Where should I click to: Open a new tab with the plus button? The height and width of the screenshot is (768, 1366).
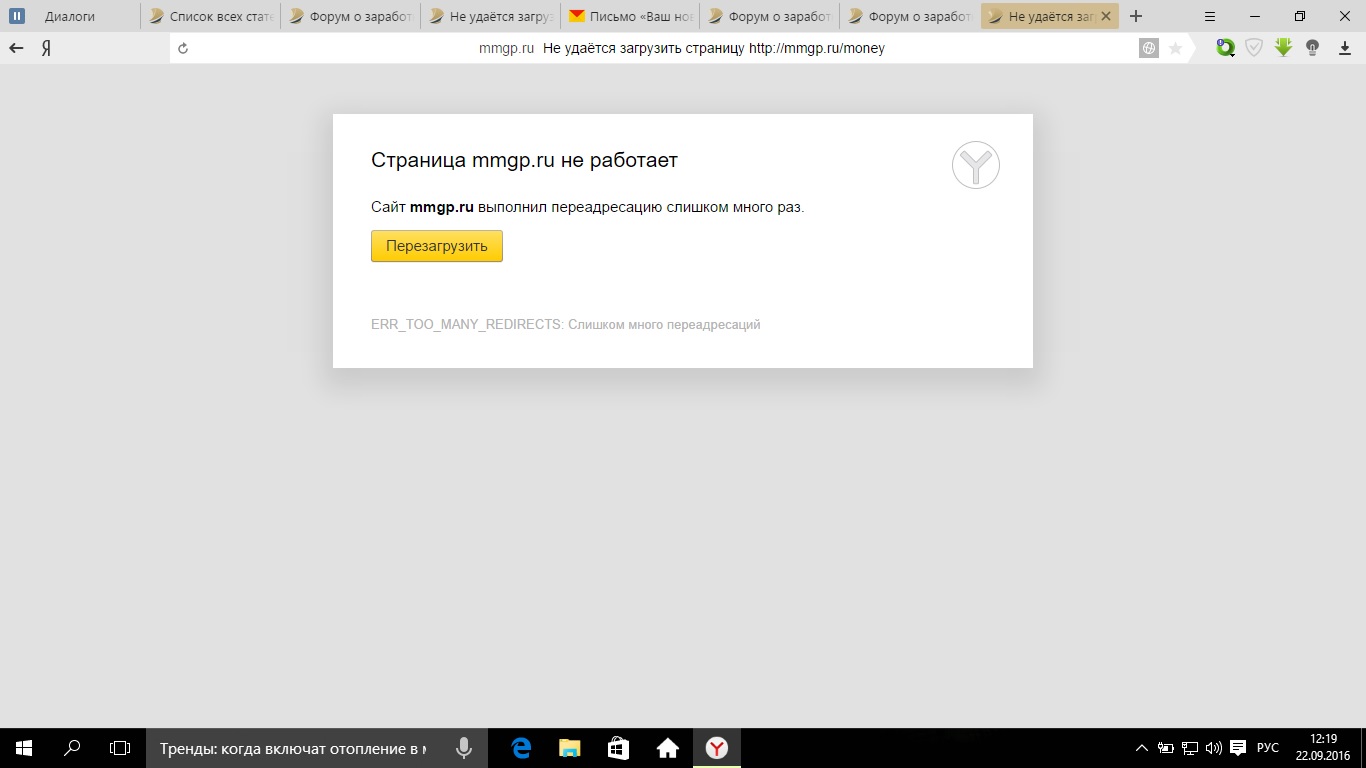1136,16
